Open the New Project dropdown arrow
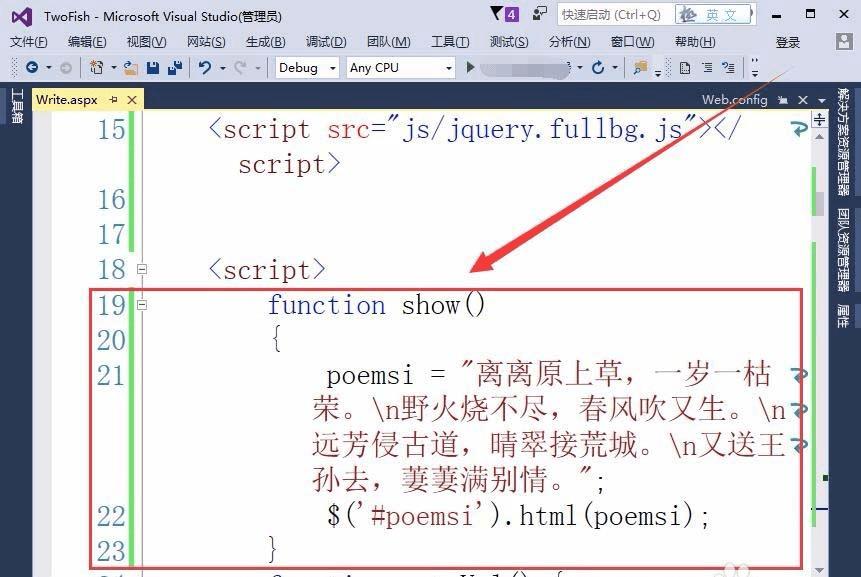Viewport: 861px width, 577px height. (x=114, y=68)
